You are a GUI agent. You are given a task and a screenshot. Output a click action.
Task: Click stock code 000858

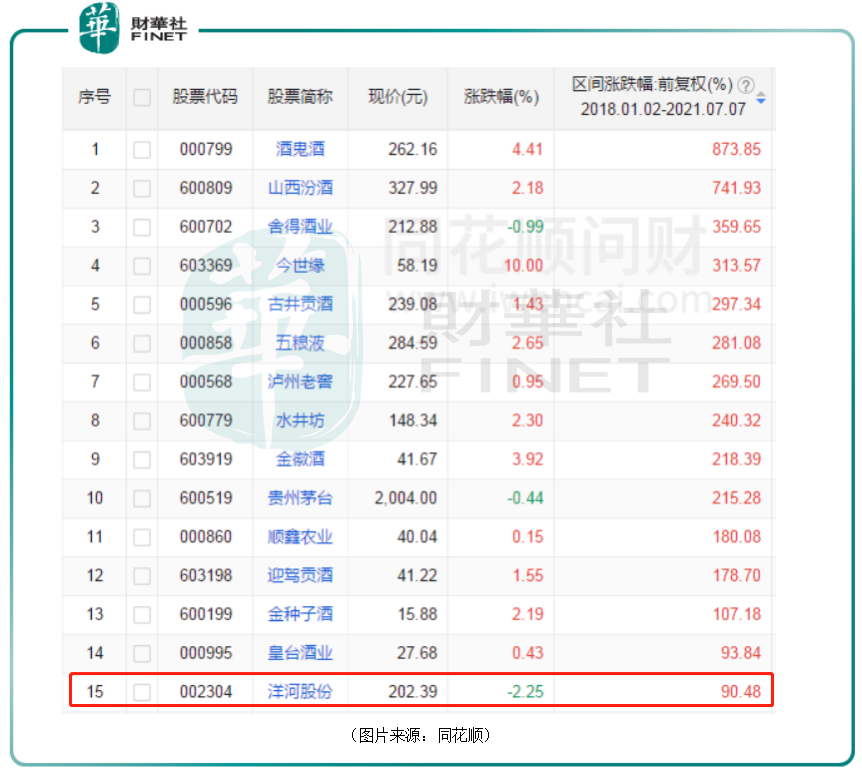pyautogui.click(x=206, y=343)
